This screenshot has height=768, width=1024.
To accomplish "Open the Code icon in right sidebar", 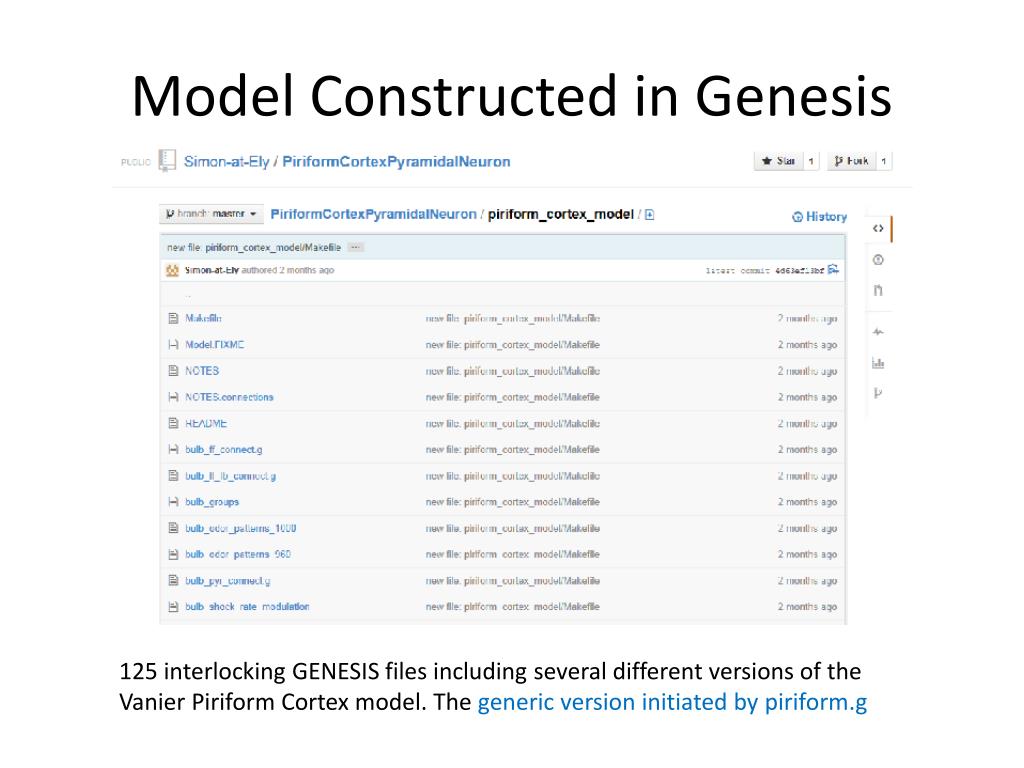I will (x=878, y=229).
